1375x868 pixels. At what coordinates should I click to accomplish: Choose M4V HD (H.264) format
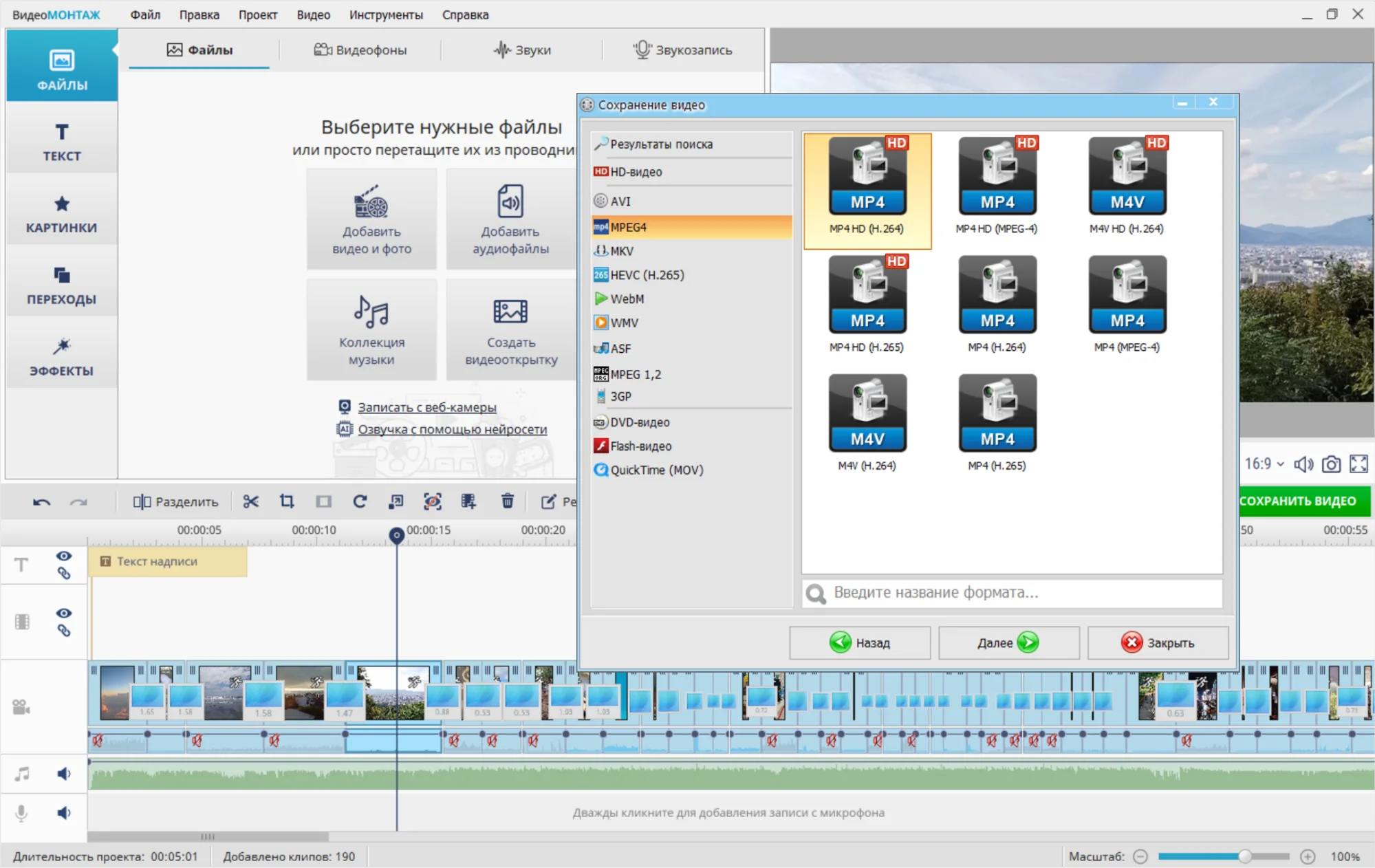[x=1127, y=186]
